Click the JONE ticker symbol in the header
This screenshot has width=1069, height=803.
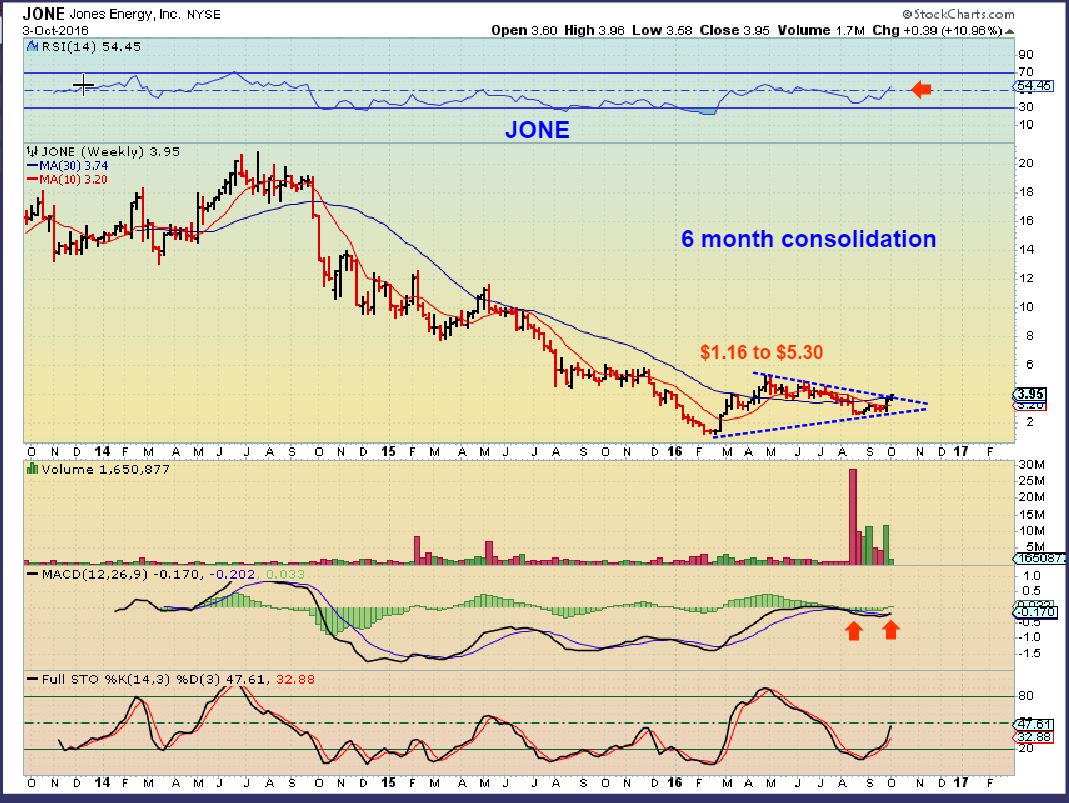44,14
